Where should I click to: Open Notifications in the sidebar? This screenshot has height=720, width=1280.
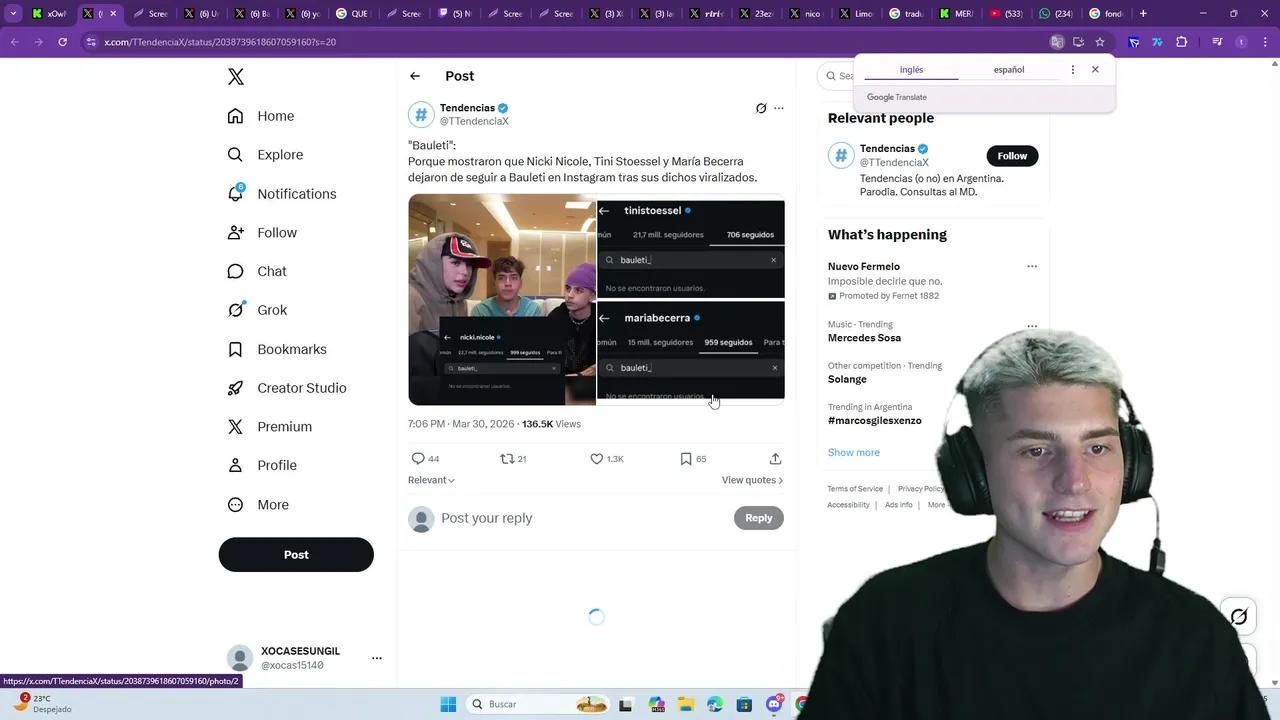tap(282, 194)
